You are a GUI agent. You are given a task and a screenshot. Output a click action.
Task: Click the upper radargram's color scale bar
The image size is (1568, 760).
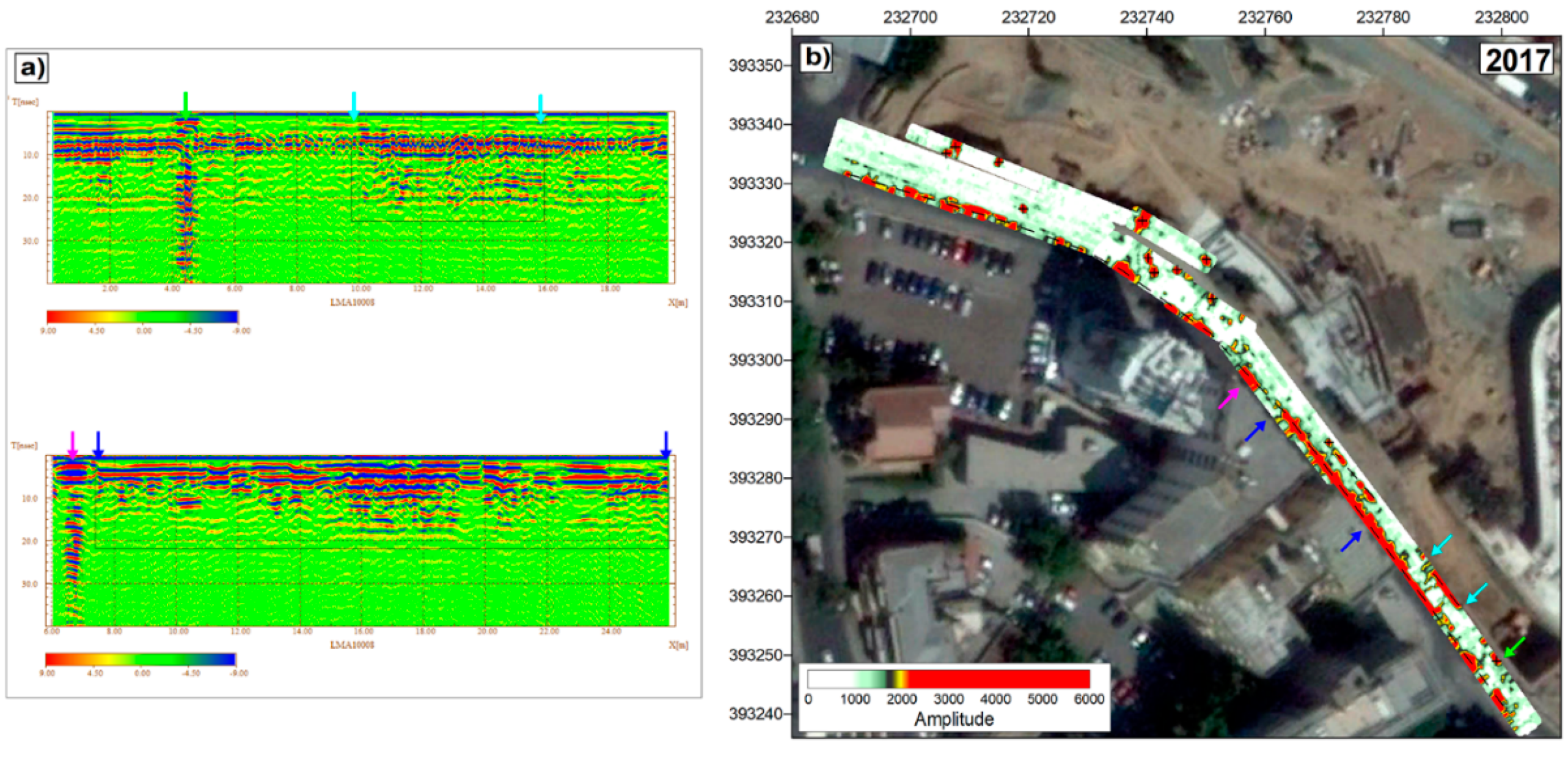[x=142, y=316]
